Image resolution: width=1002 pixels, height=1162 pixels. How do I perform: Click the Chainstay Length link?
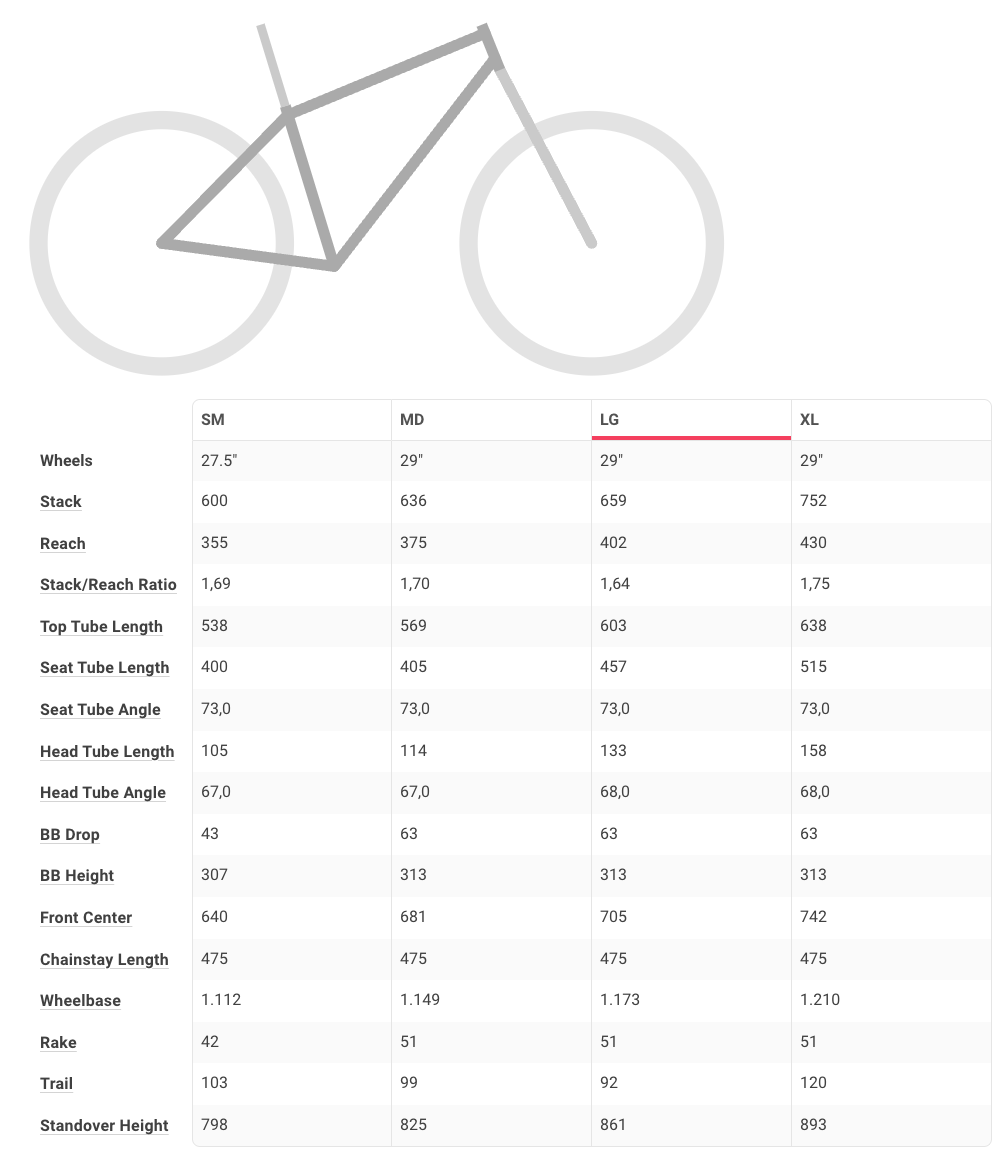104,960
